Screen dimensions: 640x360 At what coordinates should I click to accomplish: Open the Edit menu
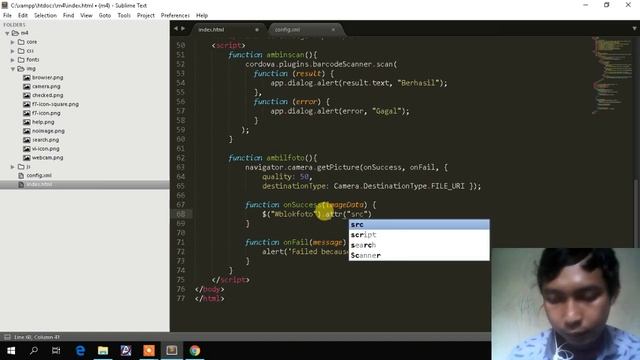tap(23, 16)
